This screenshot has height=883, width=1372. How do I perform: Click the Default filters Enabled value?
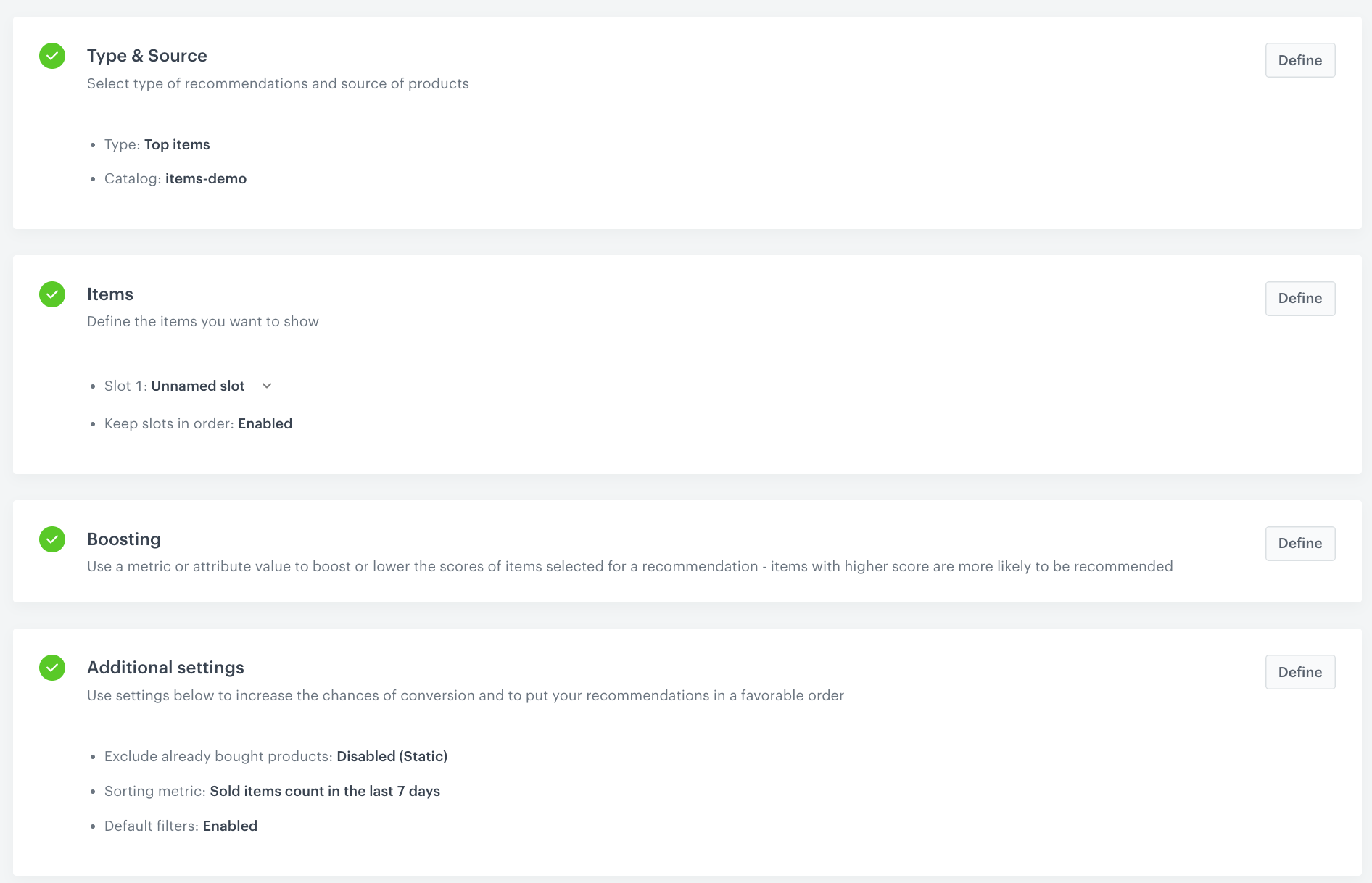point(230,826)
